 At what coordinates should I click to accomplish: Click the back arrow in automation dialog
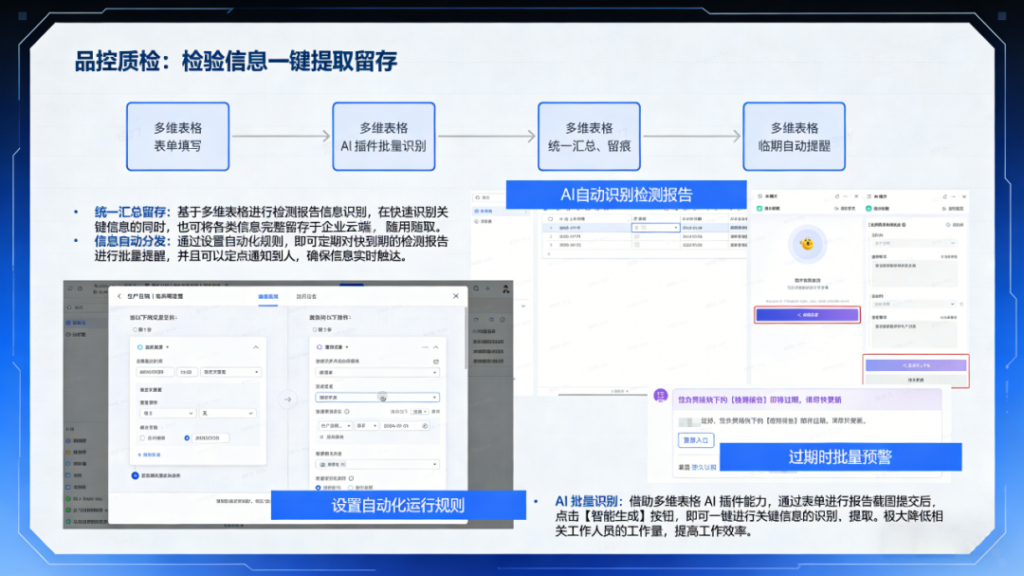(119, 297)
